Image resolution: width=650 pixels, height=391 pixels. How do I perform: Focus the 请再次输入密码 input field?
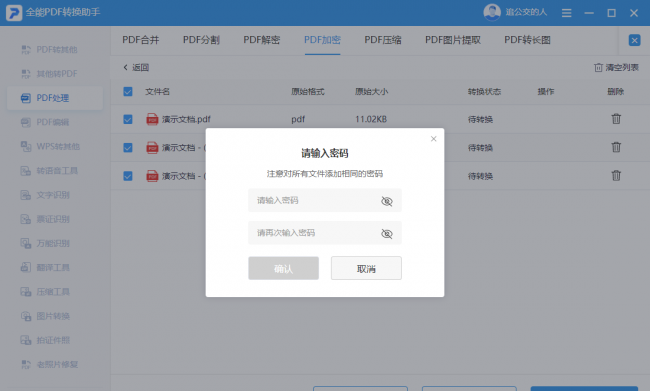(x=325, y=233)
